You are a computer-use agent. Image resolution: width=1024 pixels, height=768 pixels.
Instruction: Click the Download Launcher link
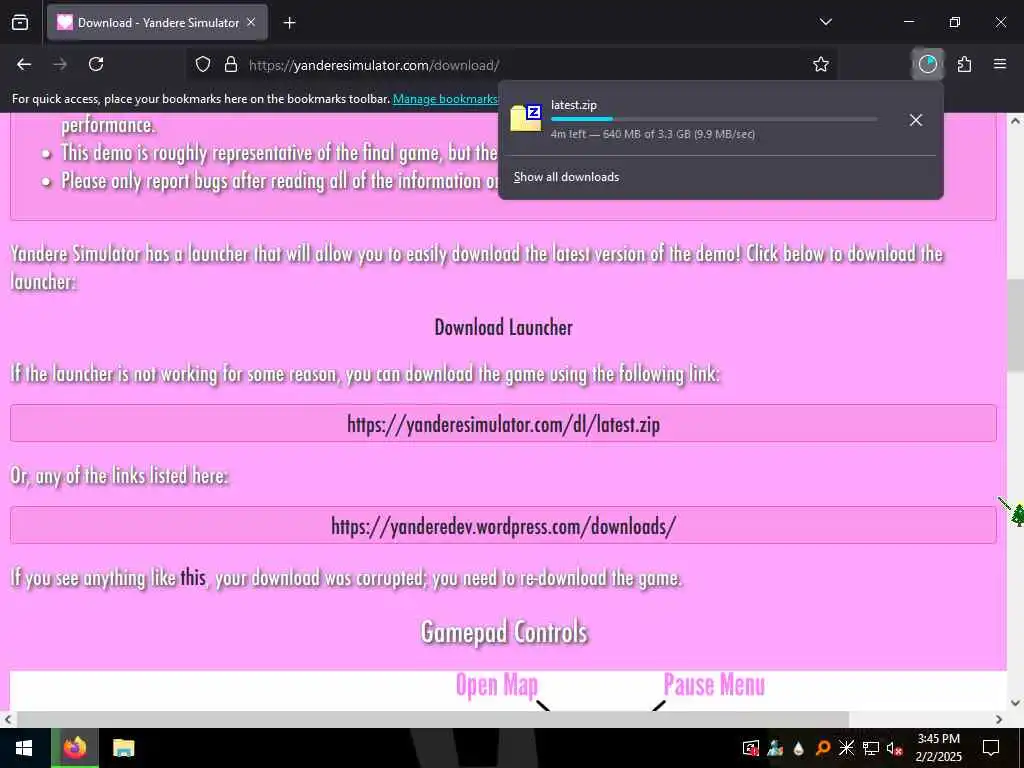(x=504, y=327)
